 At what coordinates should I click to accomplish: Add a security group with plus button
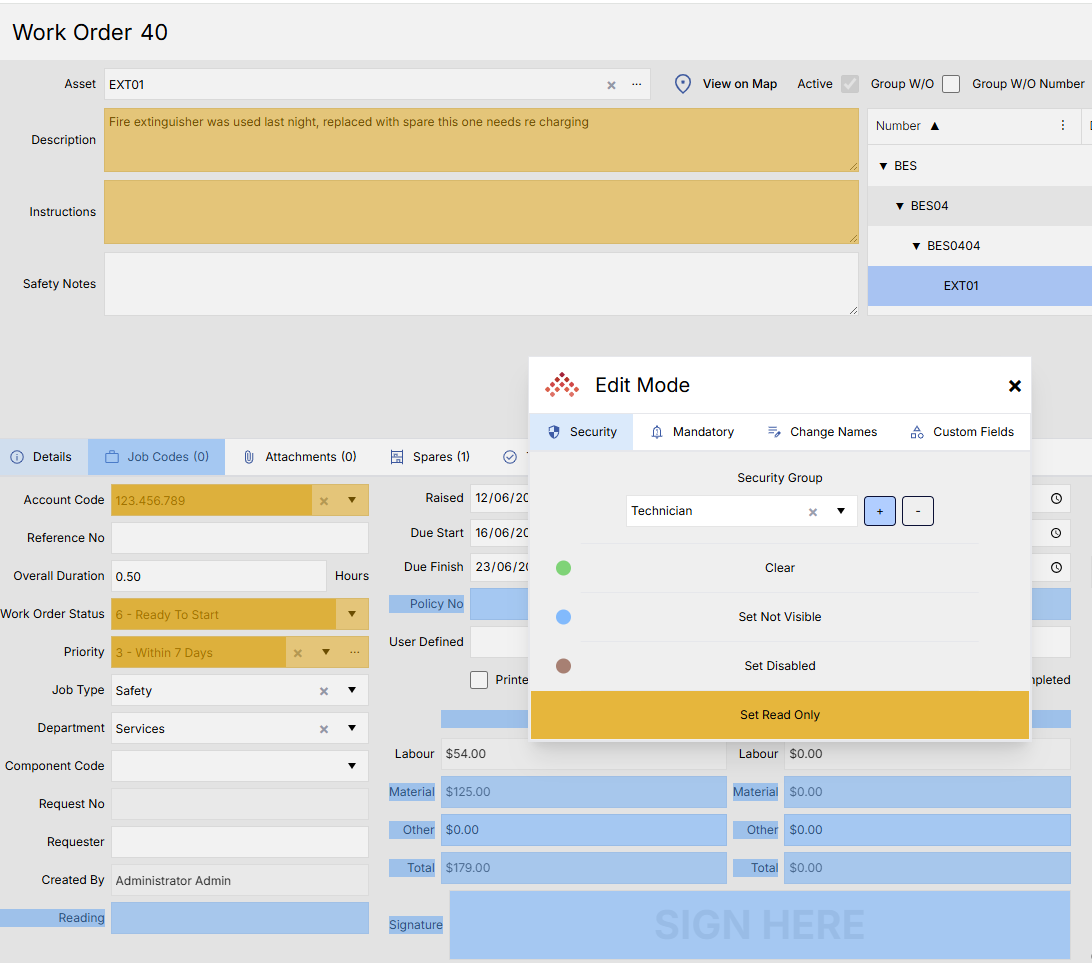[x=880, y=511]
